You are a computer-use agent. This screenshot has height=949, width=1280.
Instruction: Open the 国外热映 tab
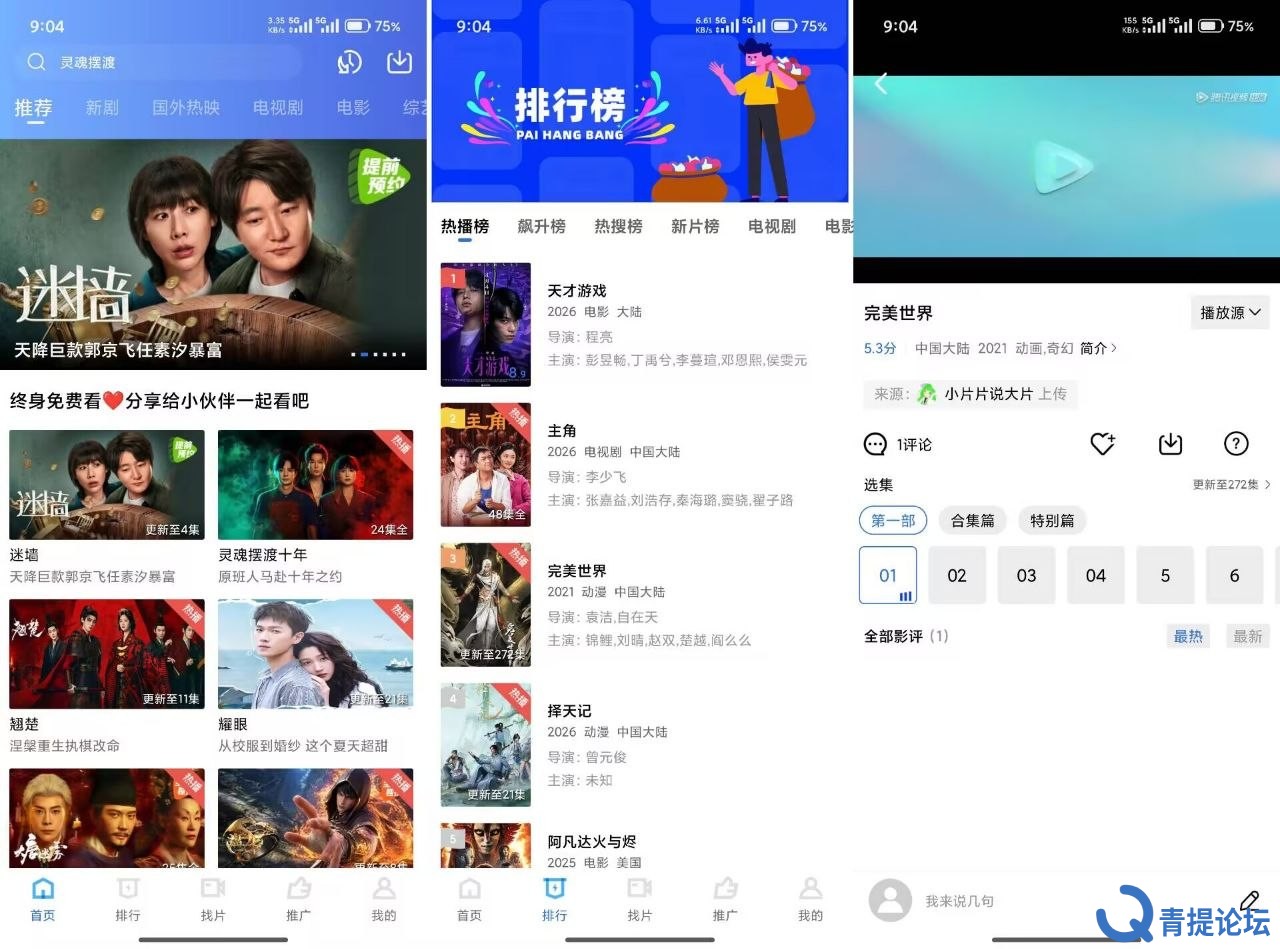pyautogui.click(x=186, y=107)
